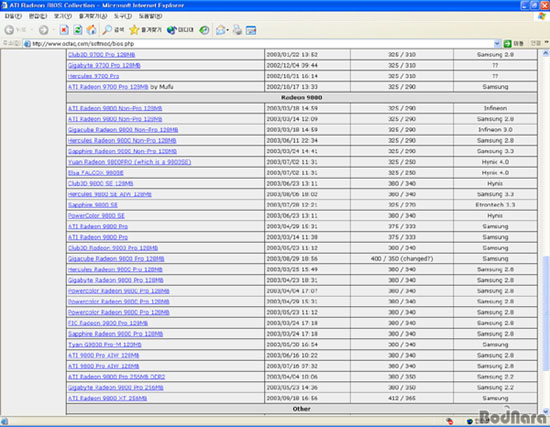This screenshot has height=427, width=550.
Task: Click the vertical scrollbar down arrow
Action: 545,411
